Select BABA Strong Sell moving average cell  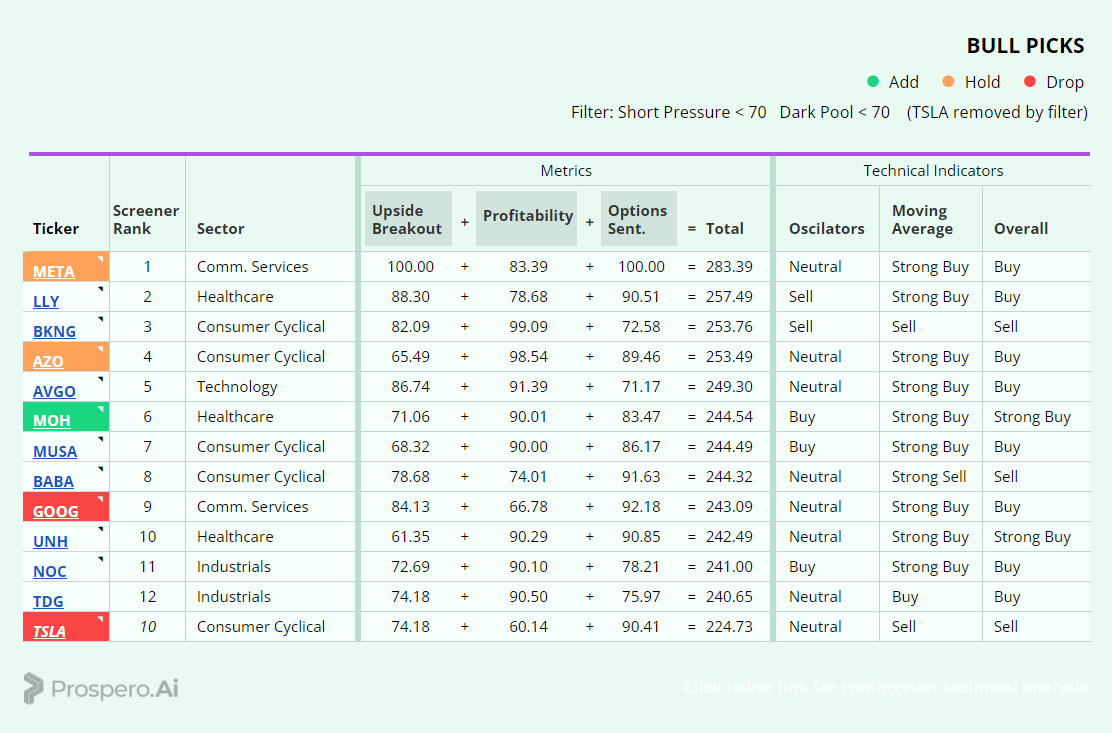[x=929, y=477]
